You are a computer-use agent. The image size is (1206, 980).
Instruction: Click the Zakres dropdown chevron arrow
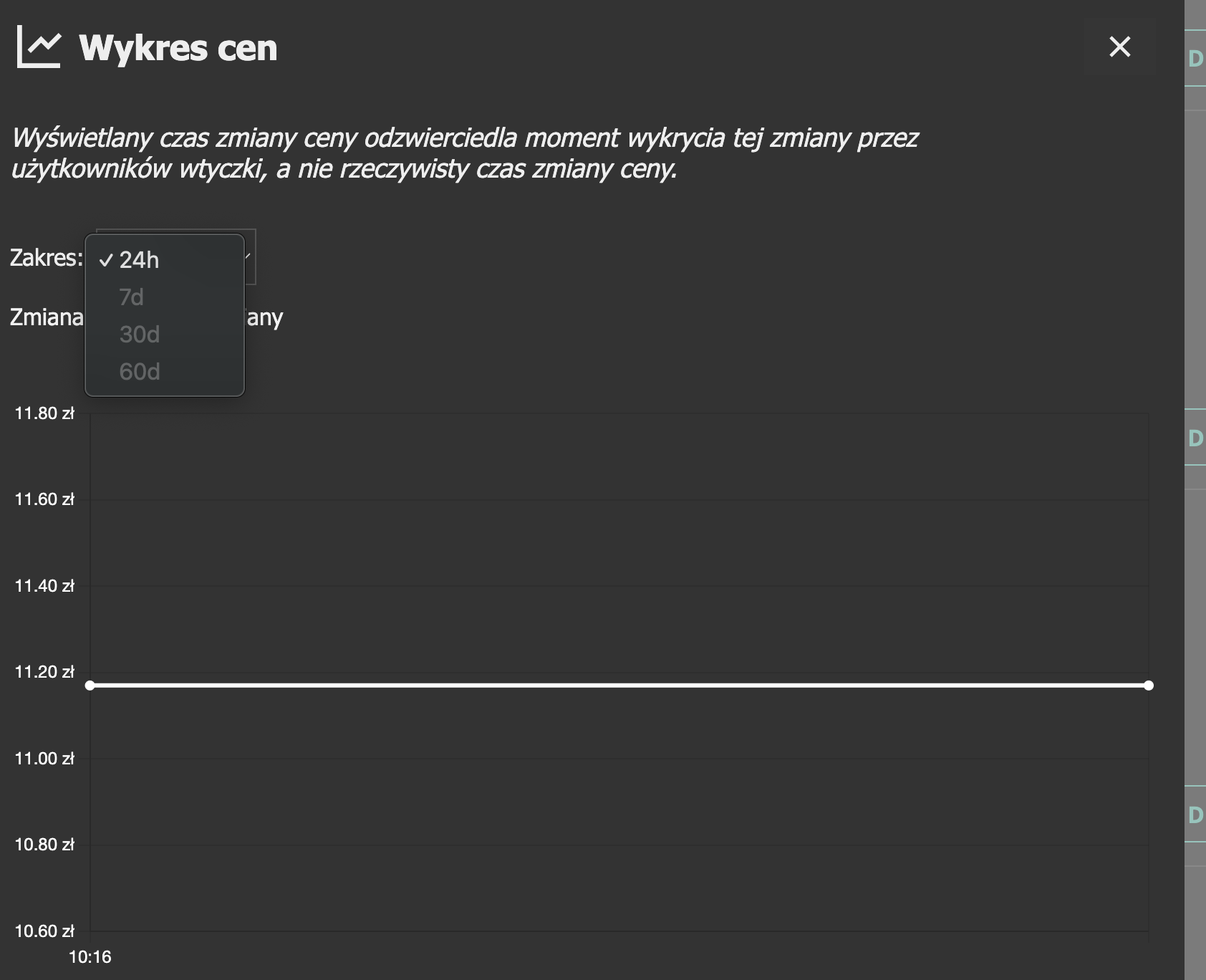click(249, 256)
